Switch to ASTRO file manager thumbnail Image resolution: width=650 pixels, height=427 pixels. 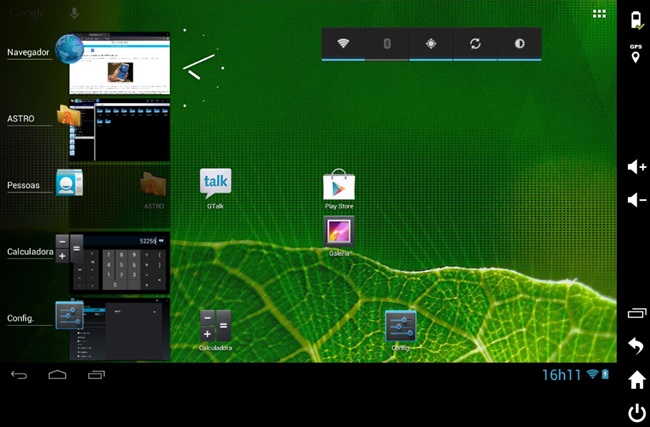[119, 130]
